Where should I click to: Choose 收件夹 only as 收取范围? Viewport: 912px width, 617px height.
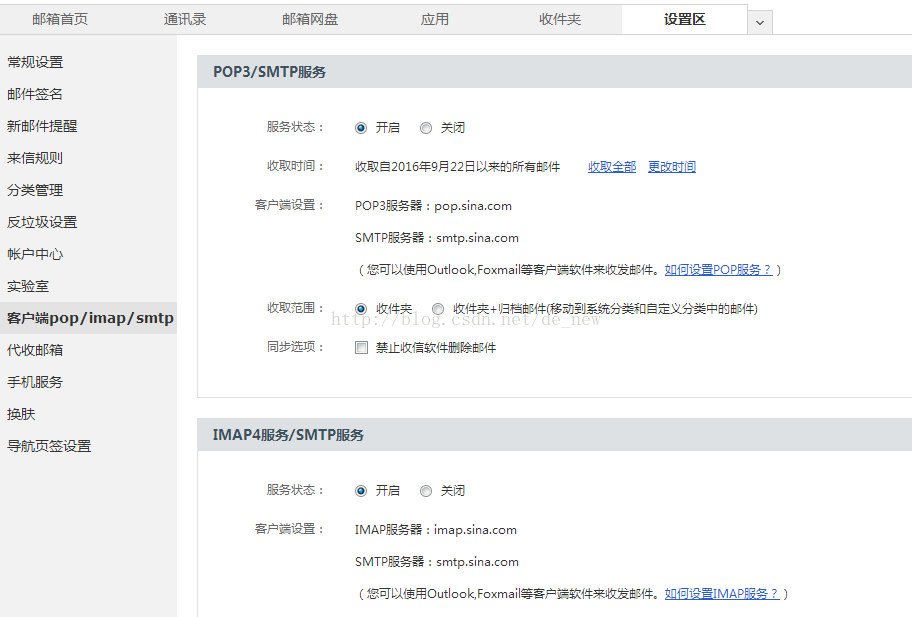[x=361, y=309]
